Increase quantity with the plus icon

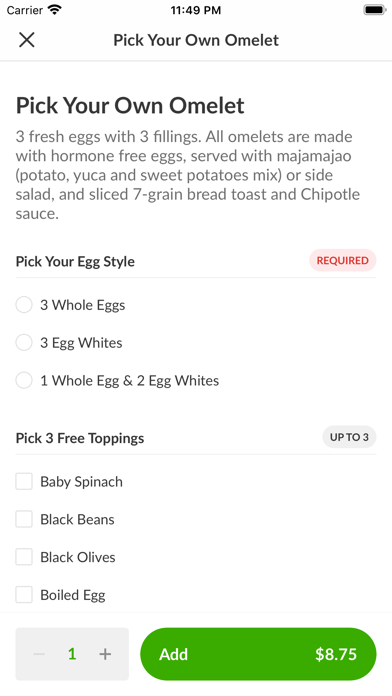105,654
